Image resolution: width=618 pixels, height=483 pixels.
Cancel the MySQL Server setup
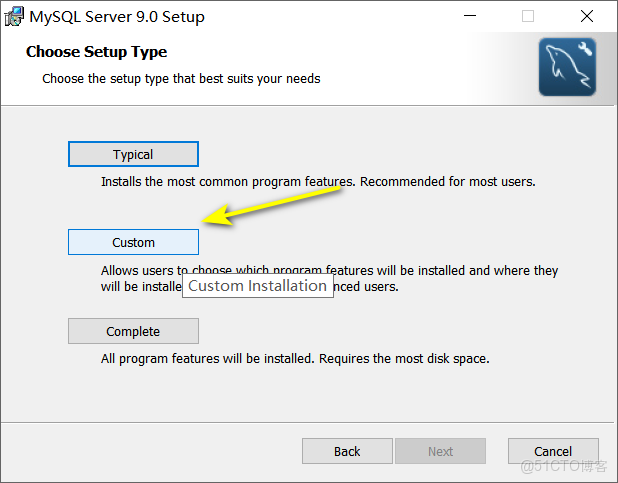(x=553, y=451)
